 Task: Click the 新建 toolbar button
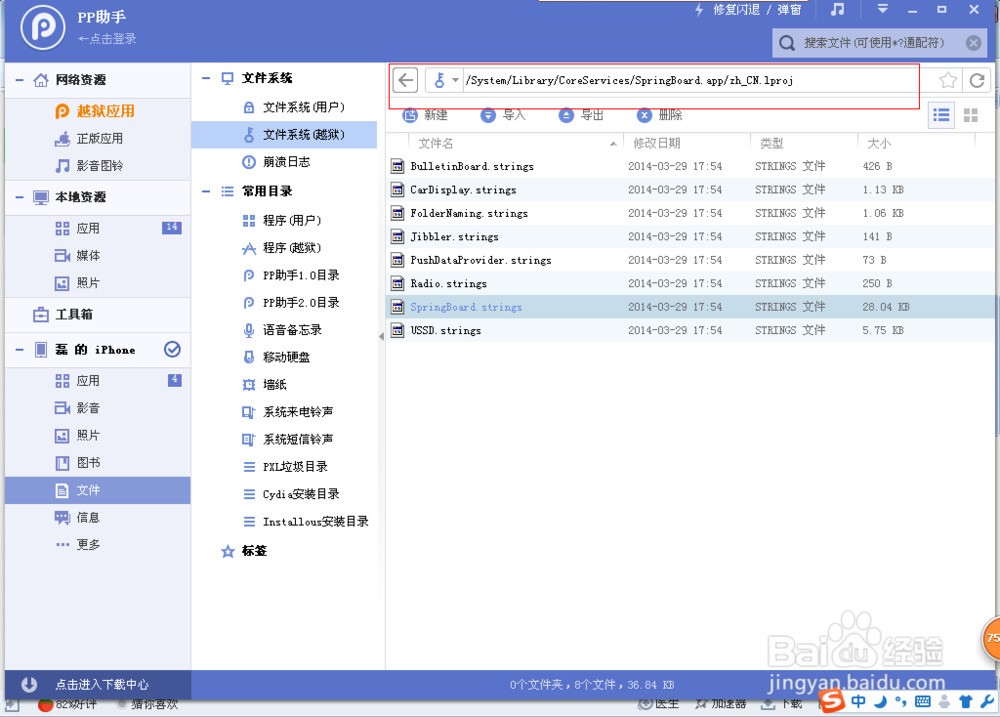click(425, 115)
